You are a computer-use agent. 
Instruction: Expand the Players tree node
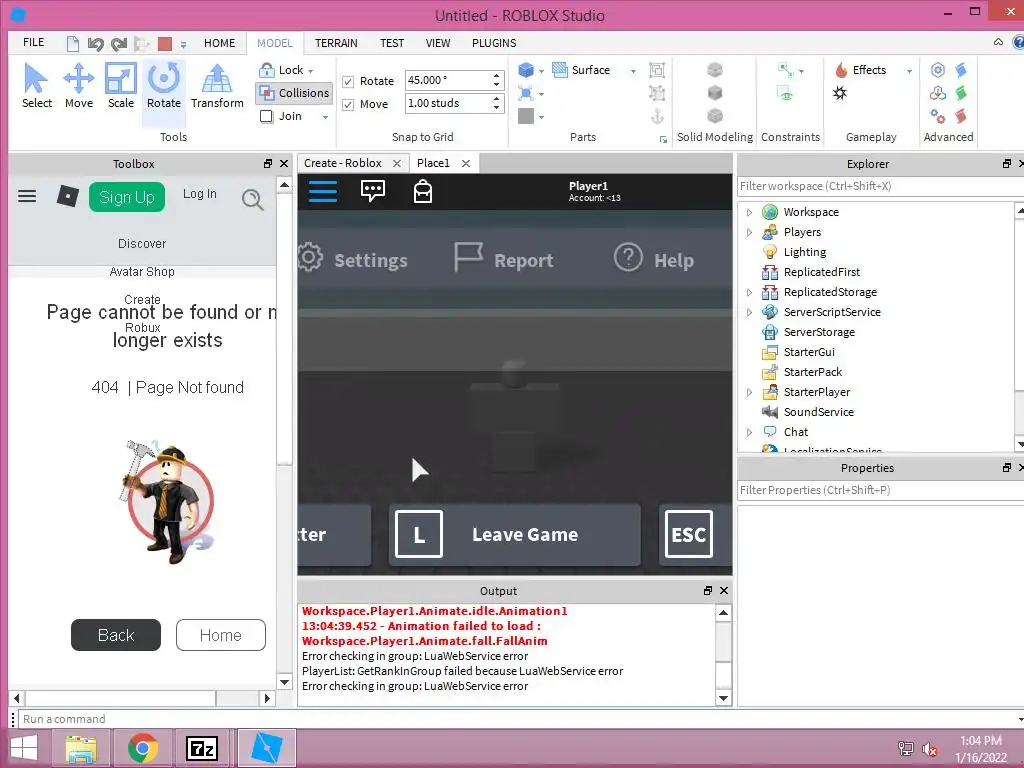click(749, 232)
